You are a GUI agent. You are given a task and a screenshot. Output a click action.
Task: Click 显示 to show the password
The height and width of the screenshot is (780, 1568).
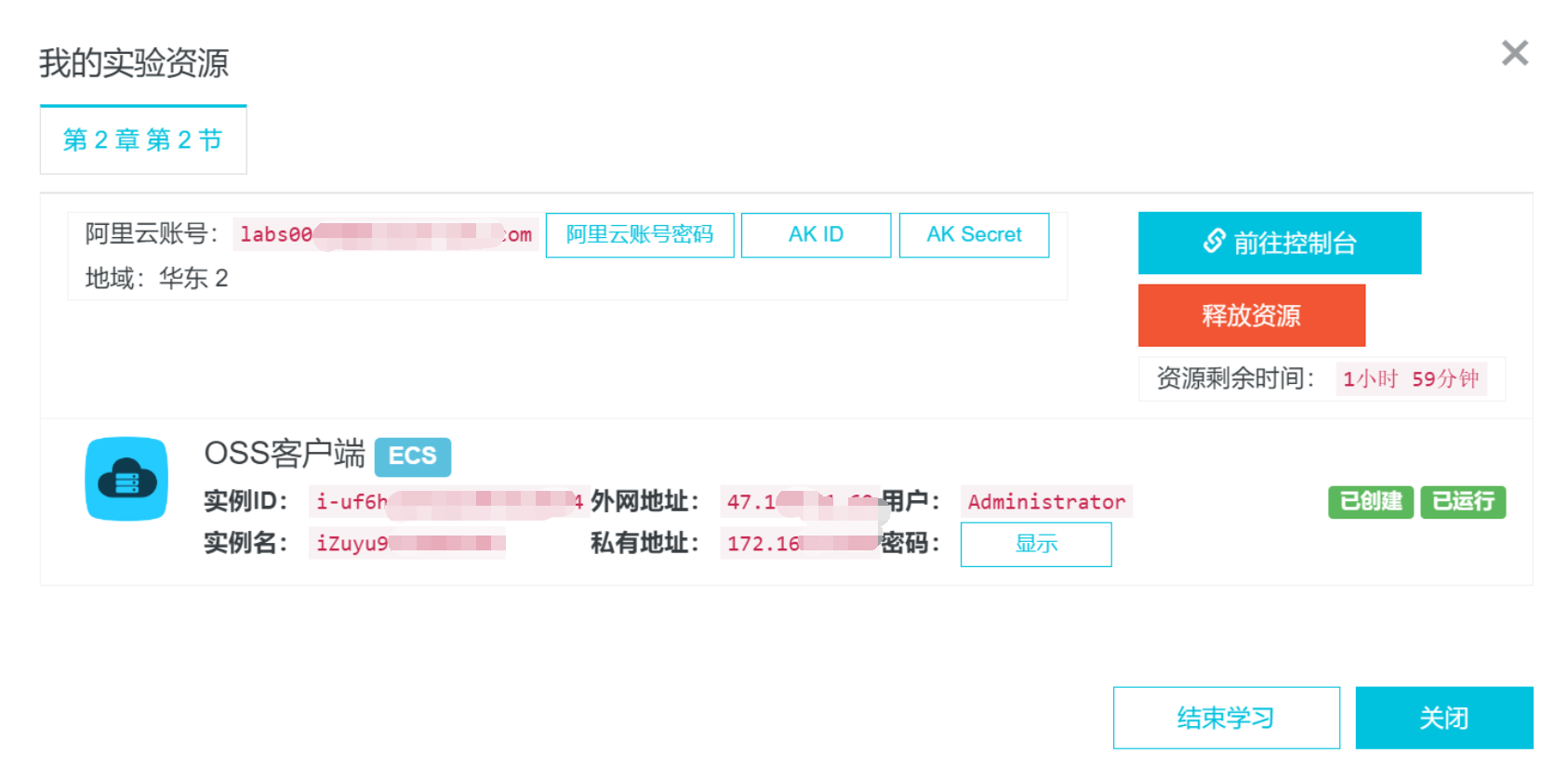[x=1036, y=544]
